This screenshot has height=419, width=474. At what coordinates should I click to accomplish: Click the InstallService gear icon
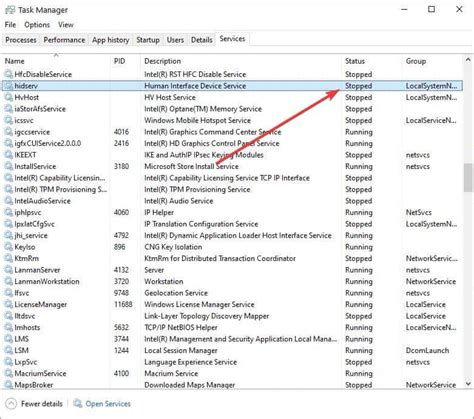point(8,166)
